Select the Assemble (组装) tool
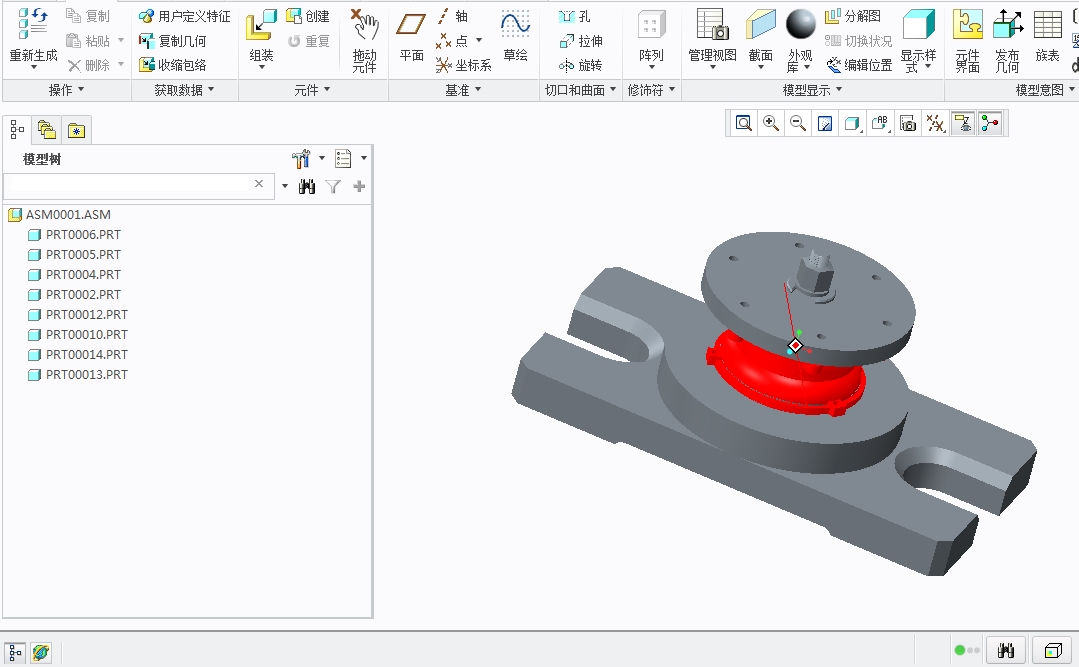This screenshot has height=667, width=1079. click(261, 26)
